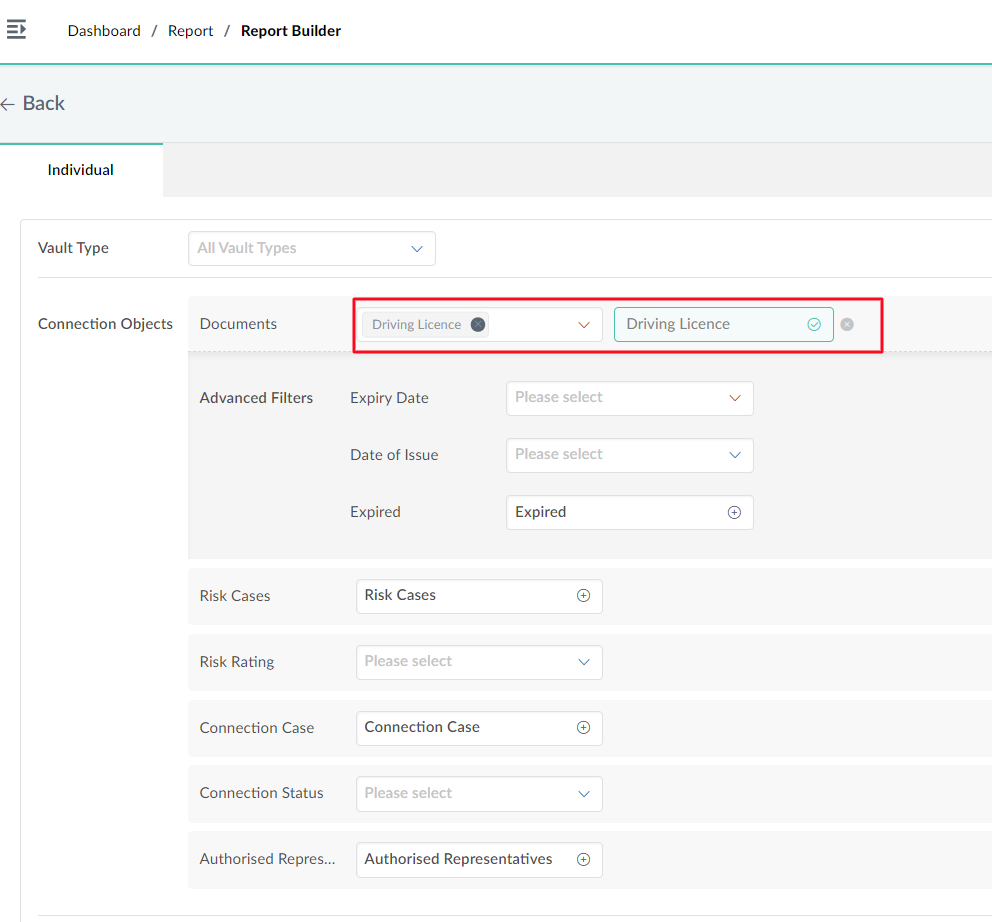
Task: Go to Dashboard breadcrumb
Action: click(x=104, y=31)
